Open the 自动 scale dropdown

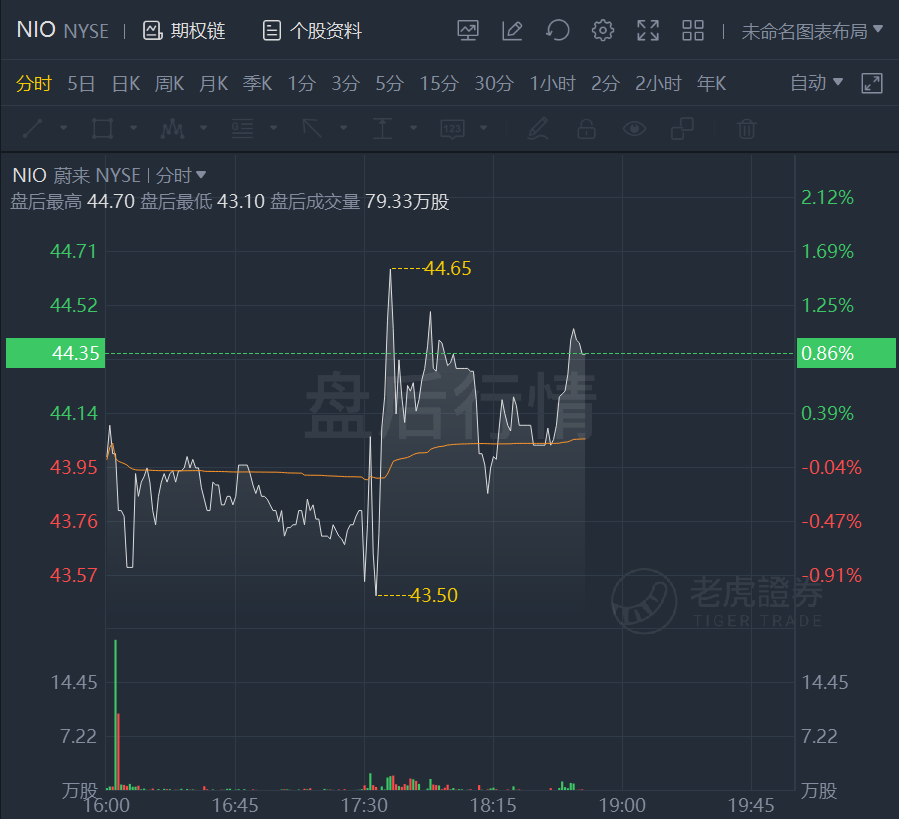point(816,83)
